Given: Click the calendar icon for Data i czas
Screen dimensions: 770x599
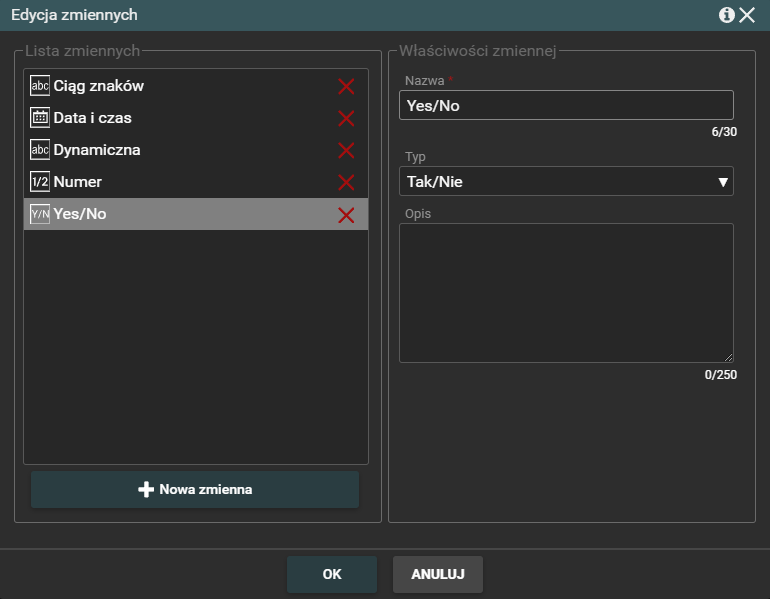Looking at the screenshot, I should pos(40,118).
